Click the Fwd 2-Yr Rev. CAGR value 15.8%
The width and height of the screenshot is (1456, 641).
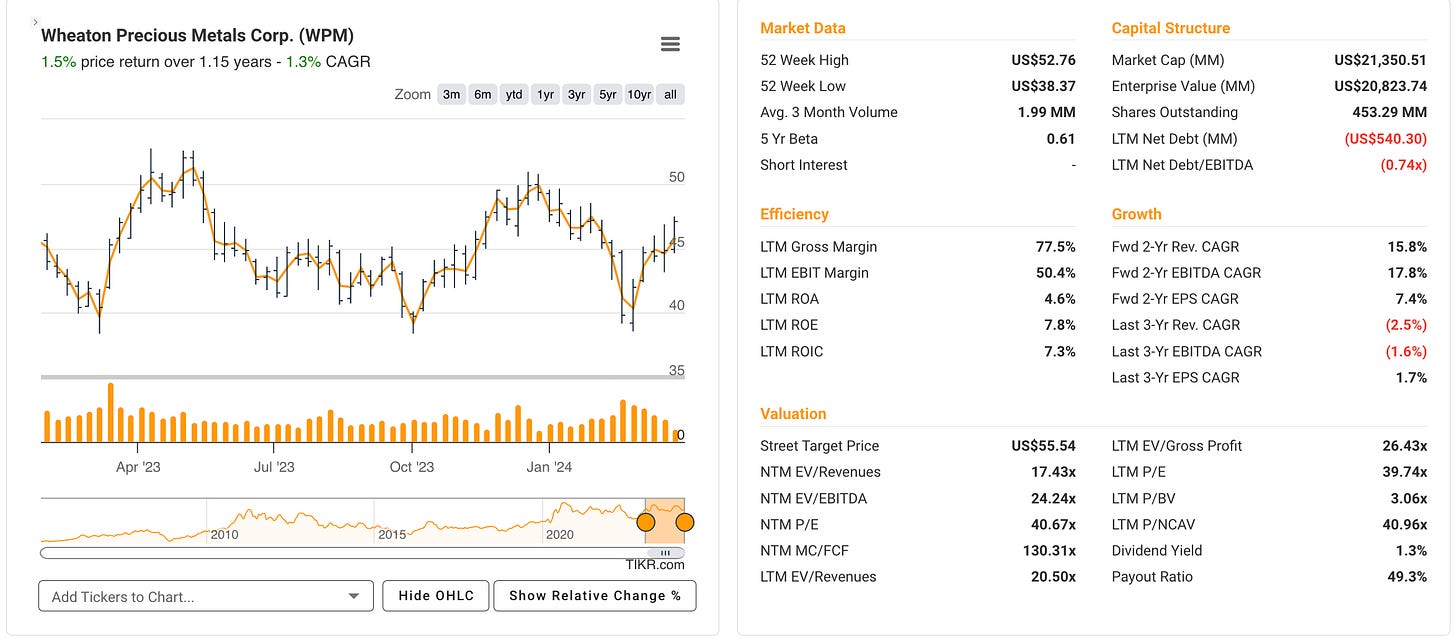1407,247
